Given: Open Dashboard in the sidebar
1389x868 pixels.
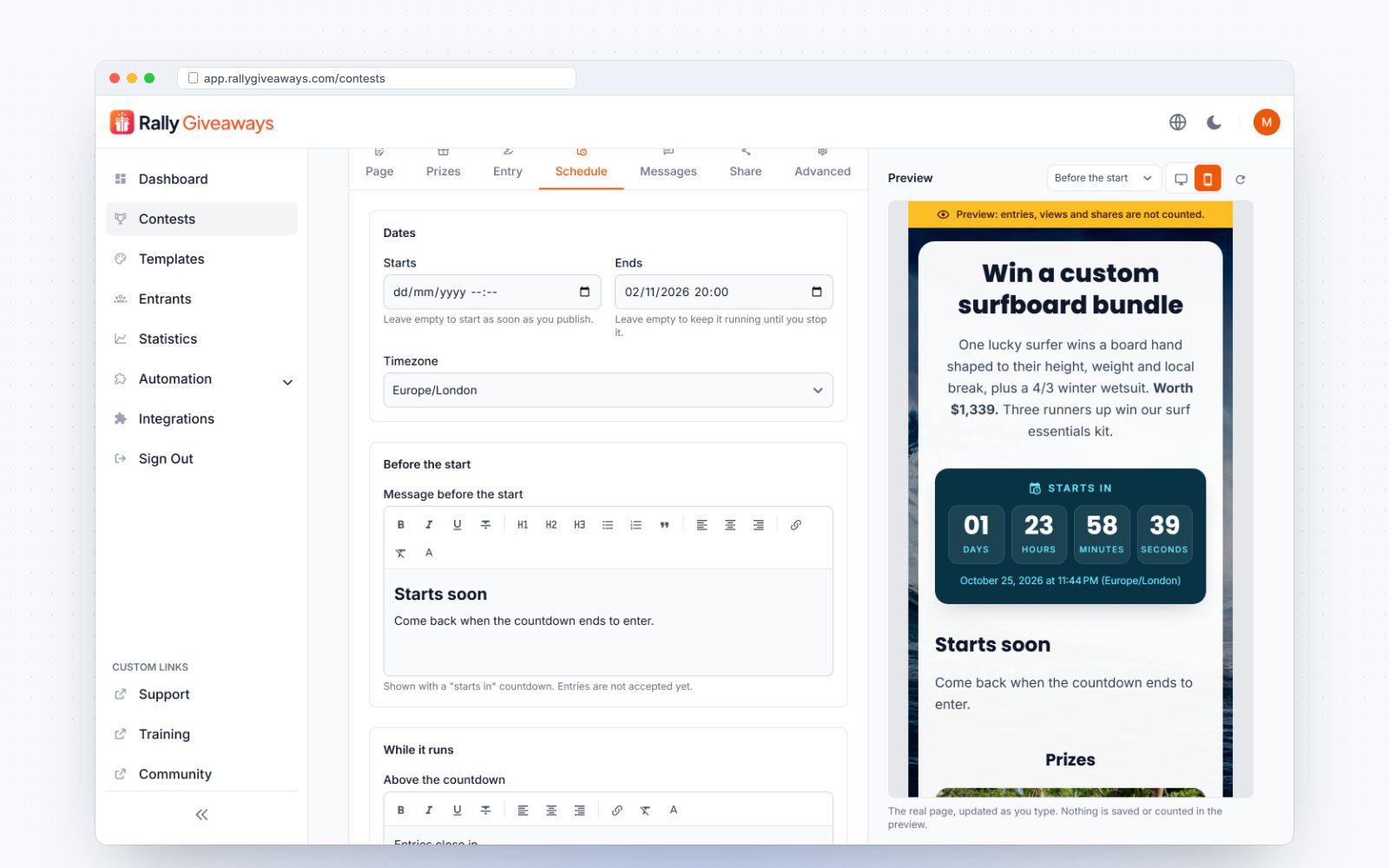Looking at the screenshot, I should (x=201, y=180).
